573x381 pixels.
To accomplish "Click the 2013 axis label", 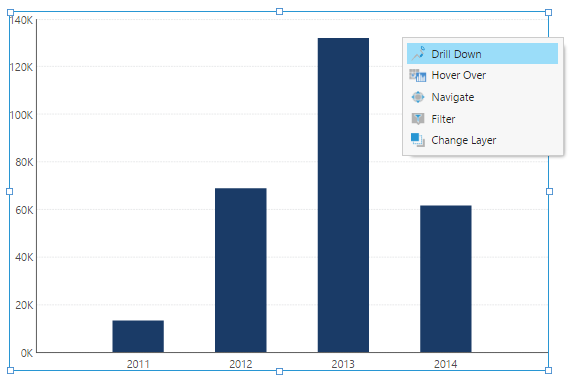I will (343, 364).
